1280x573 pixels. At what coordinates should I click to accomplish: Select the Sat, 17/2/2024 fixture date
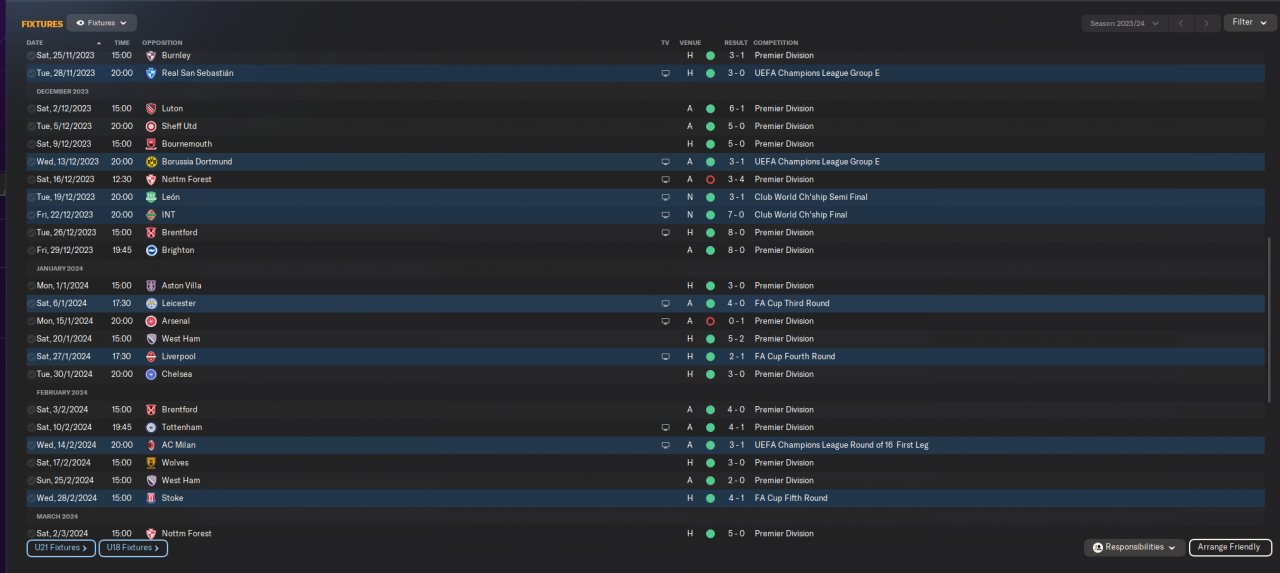(x=64, y=463)
